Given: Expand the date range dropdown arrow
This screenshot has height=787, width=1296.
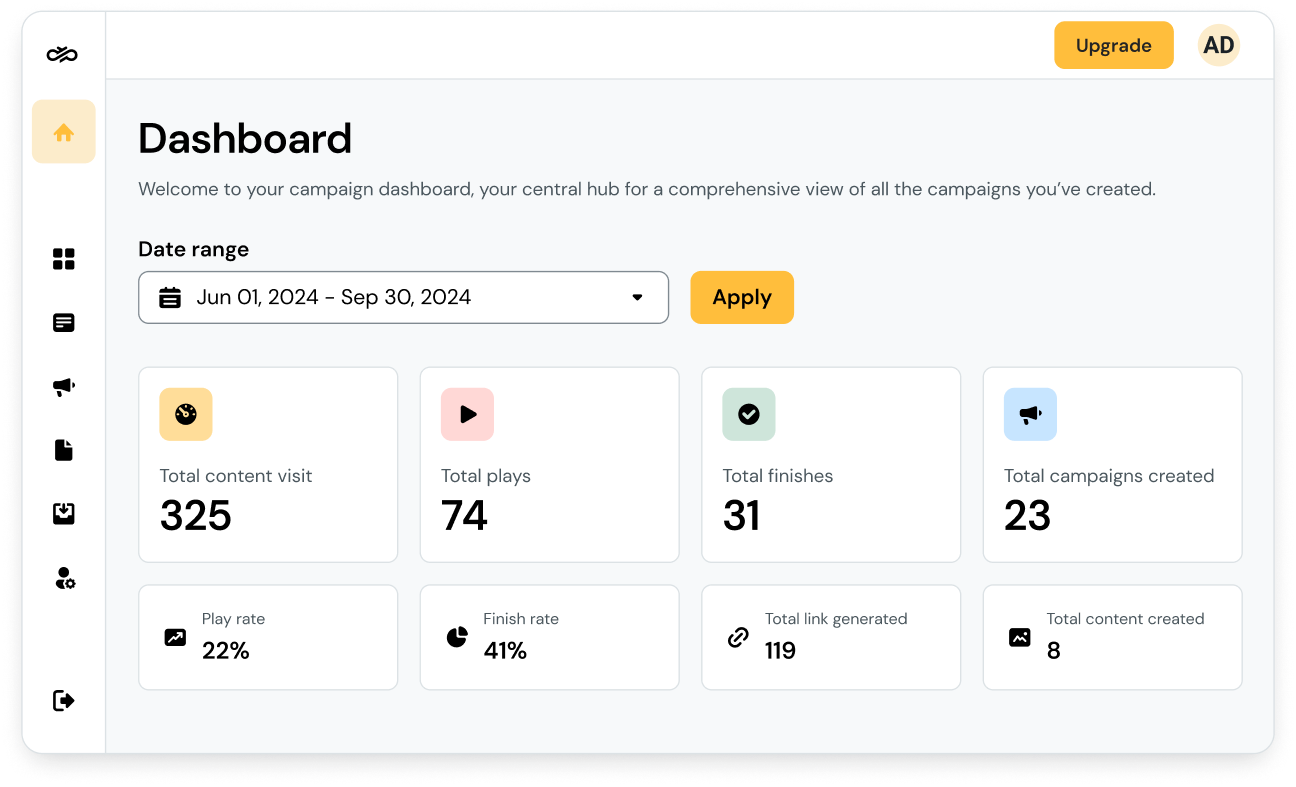Looking at the screenshot, I should point(638,297).
